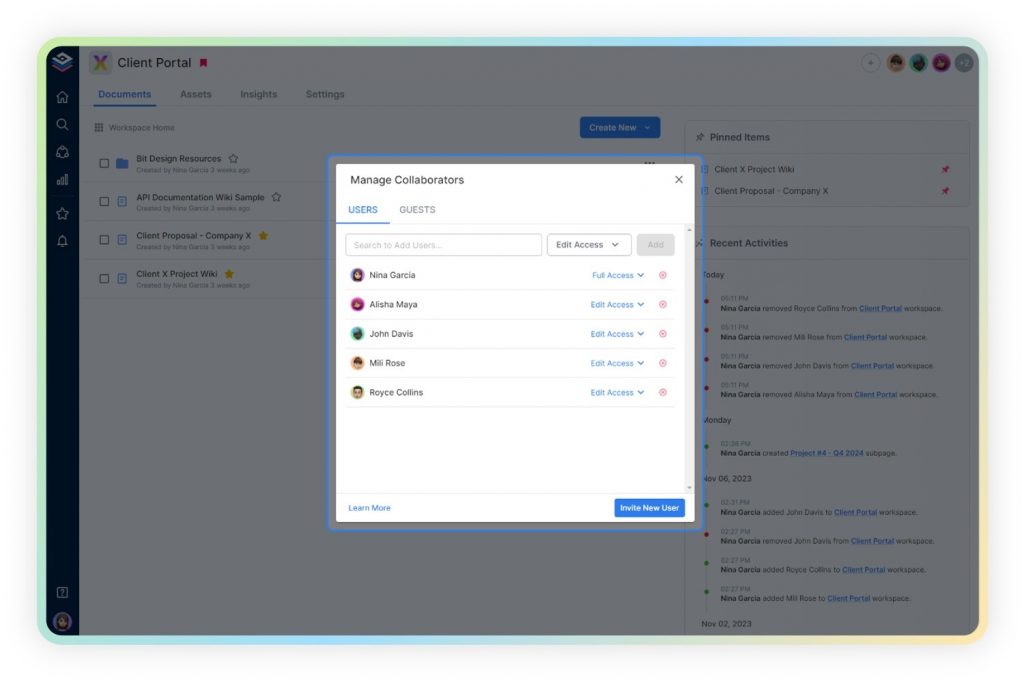The image size is (1024, 681).
Task: Check the checkbox beside Bit Design Resources
Action: pos(105,162)
